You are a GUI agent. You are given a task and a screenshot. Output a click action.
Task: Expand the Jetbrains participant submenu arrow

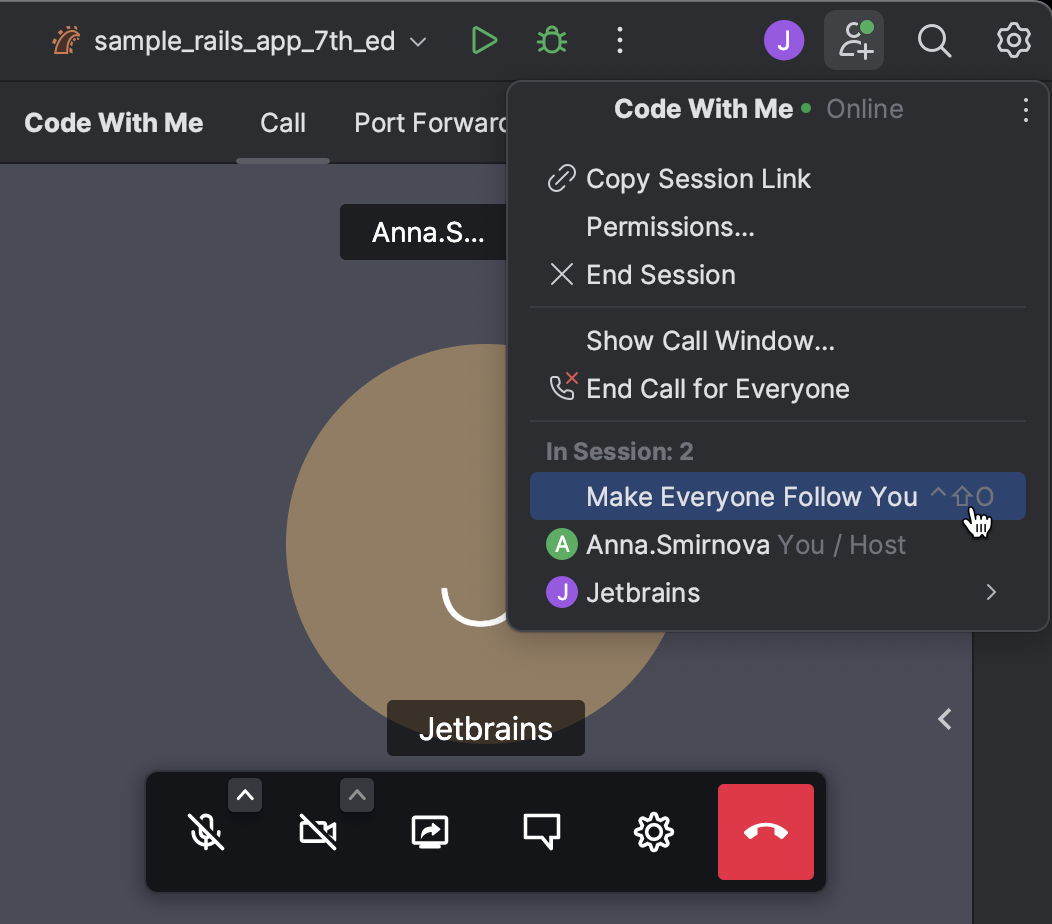[991, 593]
